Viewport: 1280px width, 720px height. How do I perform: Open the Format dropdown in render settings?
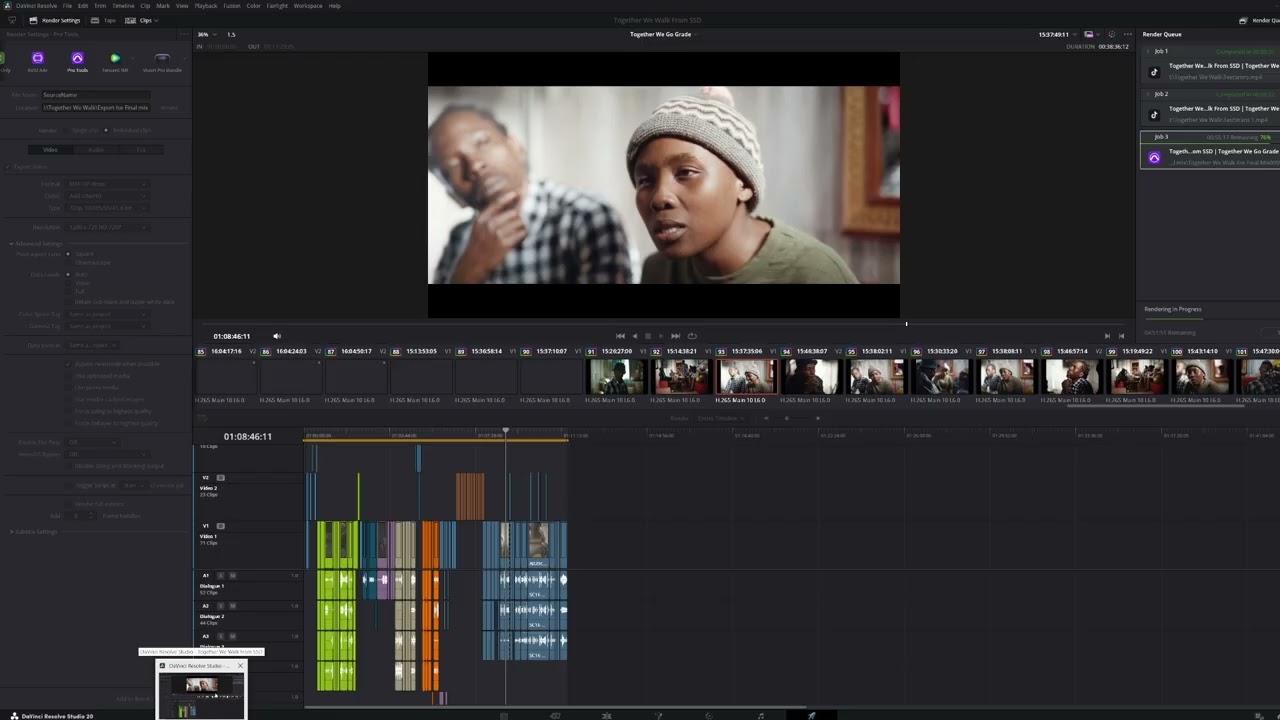107,184
